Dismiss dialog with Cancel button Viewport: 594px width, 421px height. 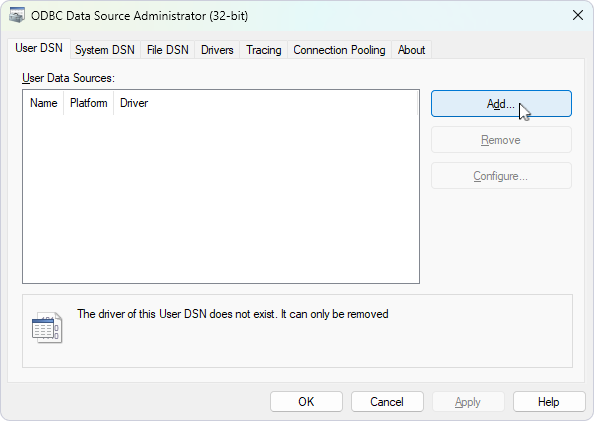[387, 402]
